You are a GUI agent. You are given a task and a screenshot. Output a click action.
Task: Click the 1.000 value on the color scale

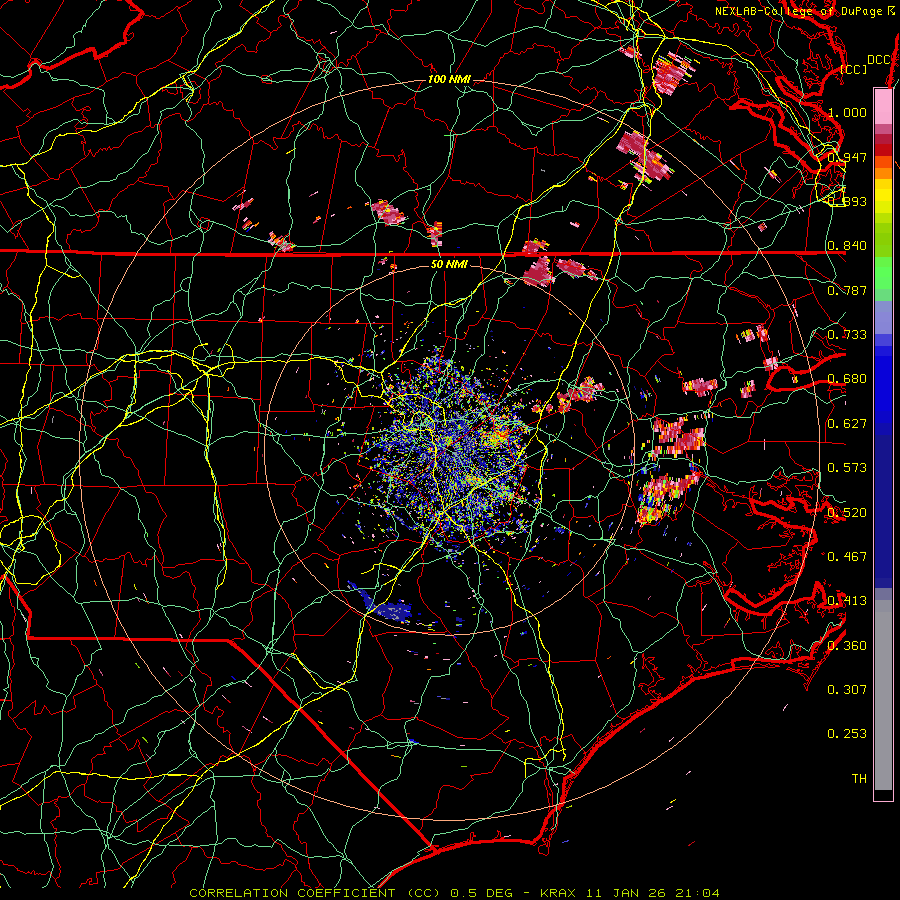coord(847,112)
